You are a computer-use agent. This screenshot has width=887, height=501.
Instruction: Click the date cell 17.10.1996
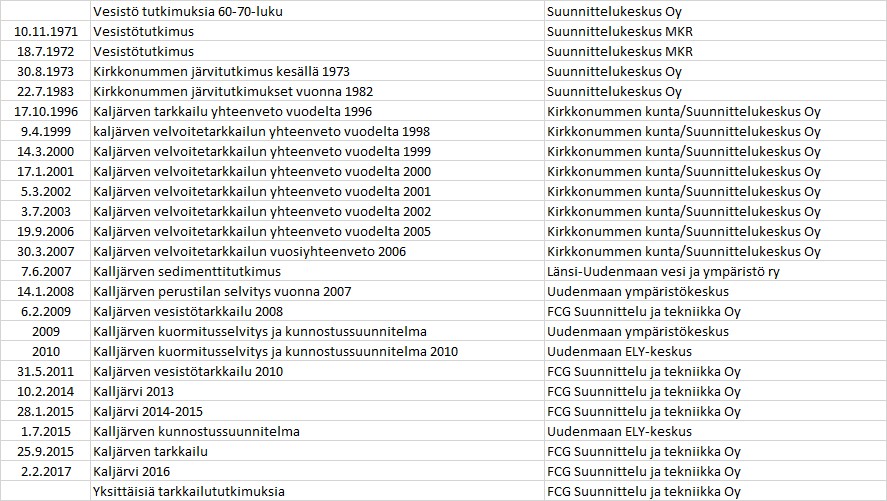pos(46,111)
